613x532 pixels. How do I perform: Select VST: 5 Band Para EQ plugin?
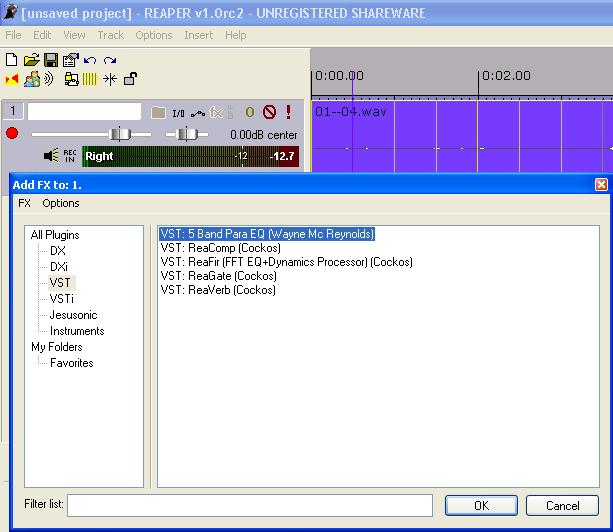(267, 234)
